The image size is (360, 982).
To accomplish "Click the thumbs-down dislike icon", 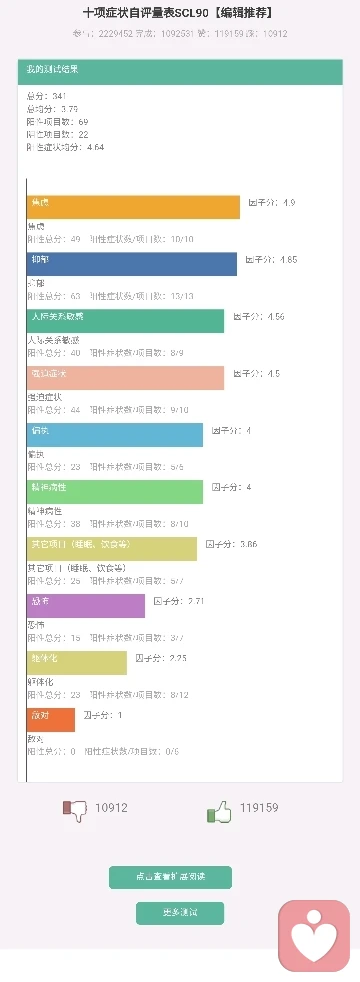I will tap(74, 811).
